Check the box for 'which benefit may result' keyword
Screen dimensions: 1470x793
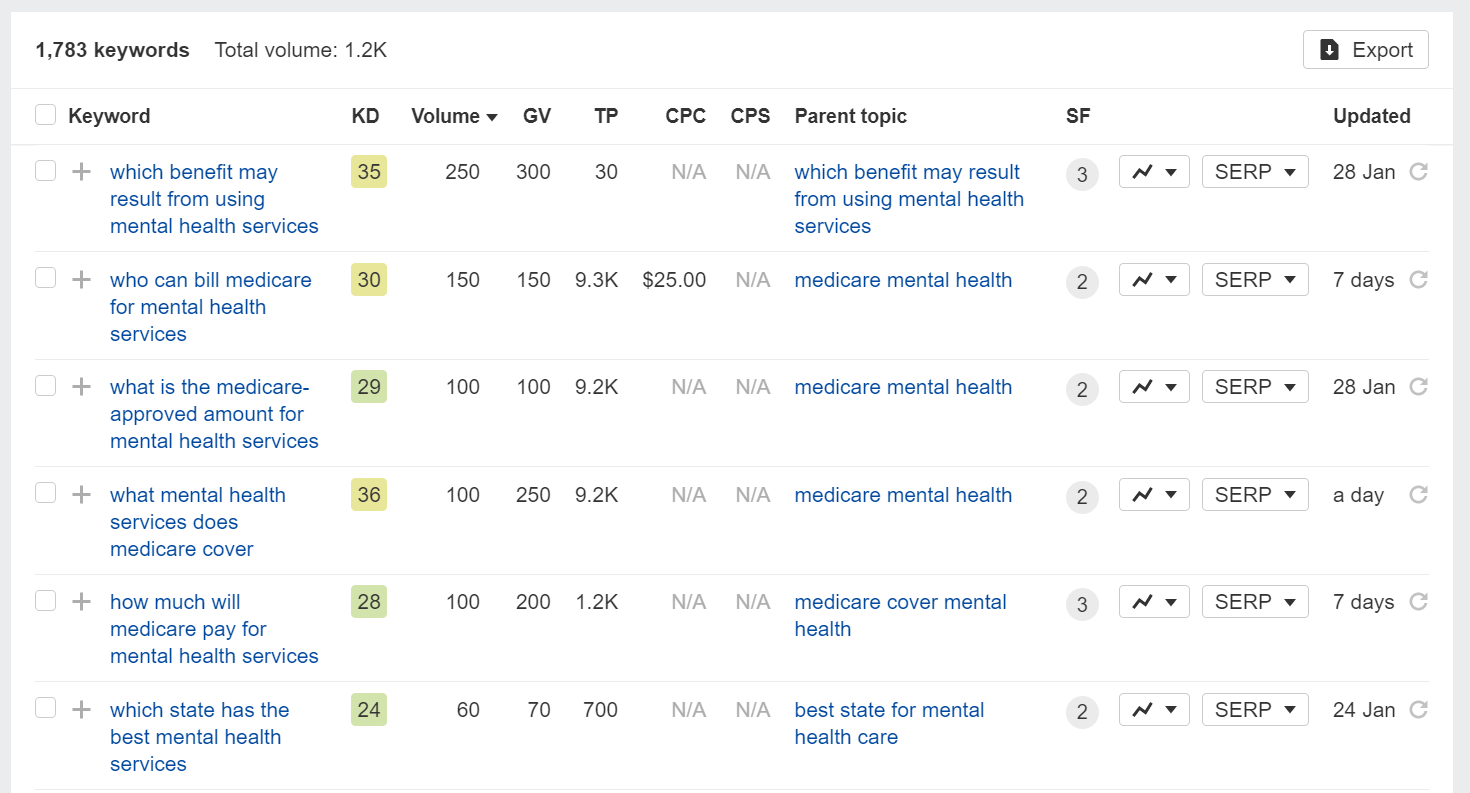pyautogui.click(x=45, y=171)
